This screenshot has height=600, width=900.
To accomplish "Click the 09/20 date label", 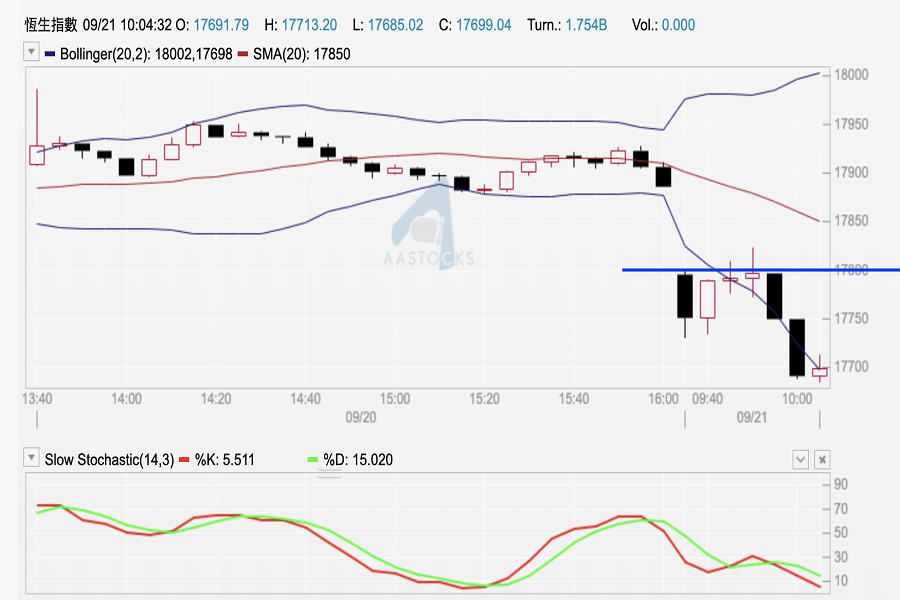I will click(360, 417).
